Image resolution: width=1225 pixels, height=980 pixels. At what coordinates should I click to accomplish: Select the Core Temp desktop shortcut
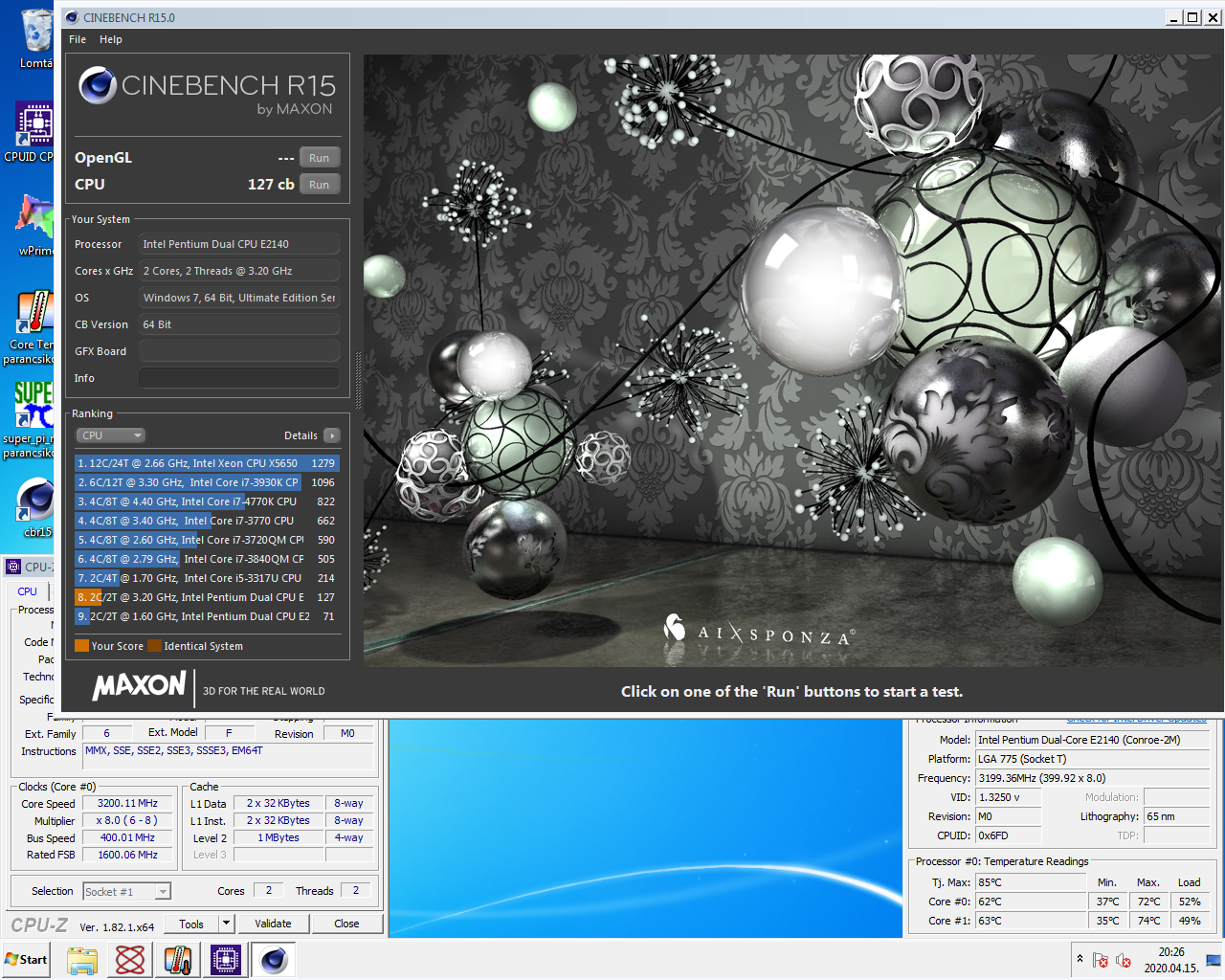pos(34,312)
